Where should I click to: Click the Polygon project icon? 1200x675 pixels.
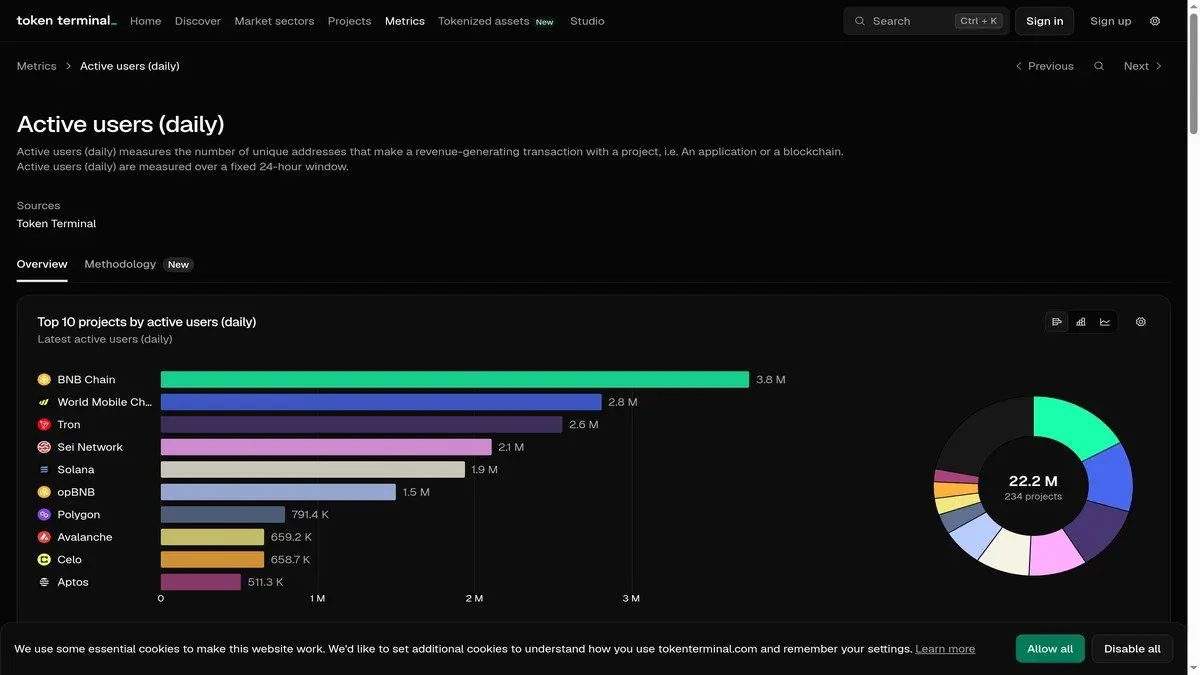tap(44, 515)
